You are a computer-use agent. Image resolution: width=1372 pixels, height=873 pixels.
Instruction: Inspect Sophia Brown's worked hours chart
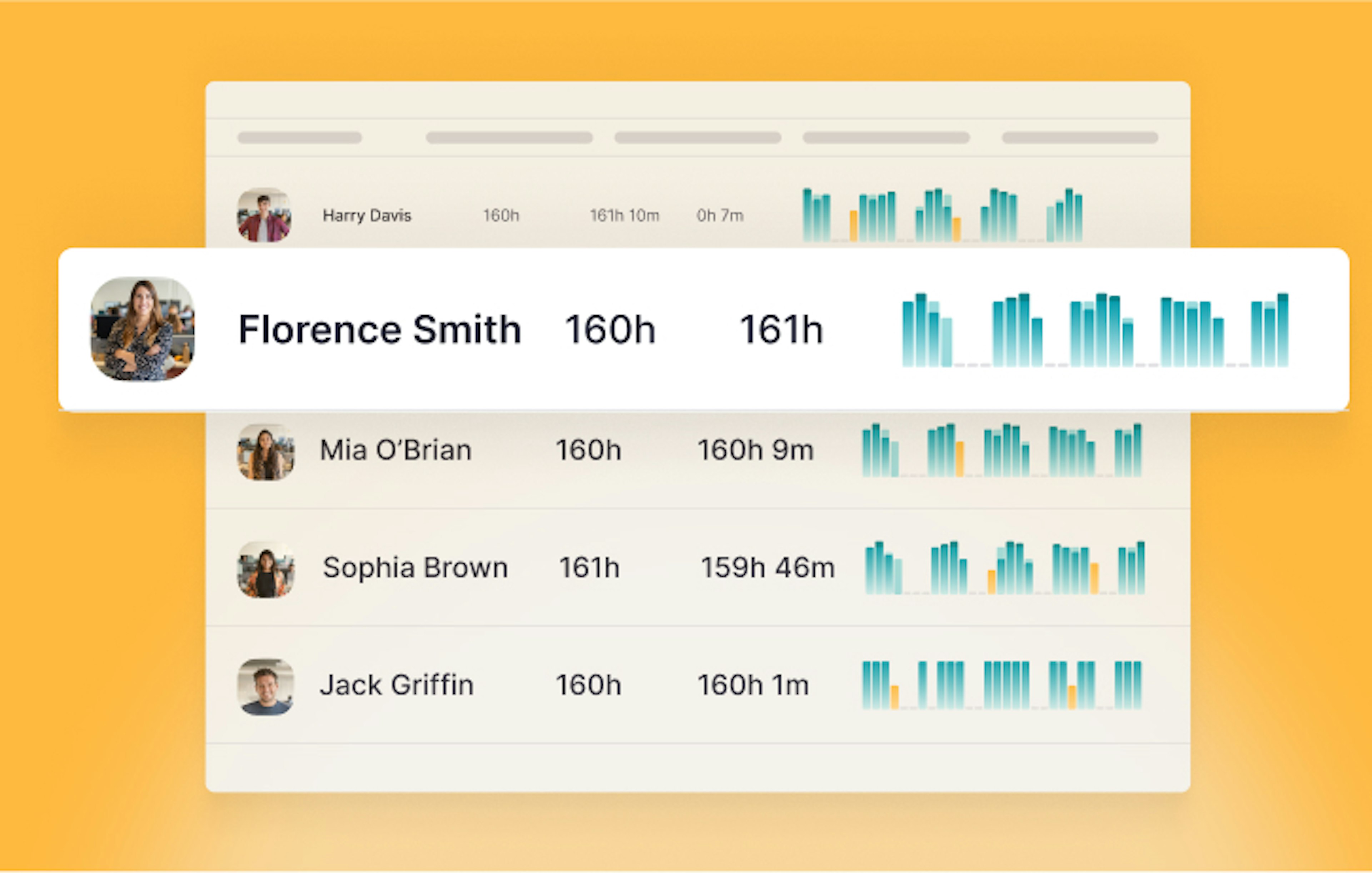[x=1004, y=567]
